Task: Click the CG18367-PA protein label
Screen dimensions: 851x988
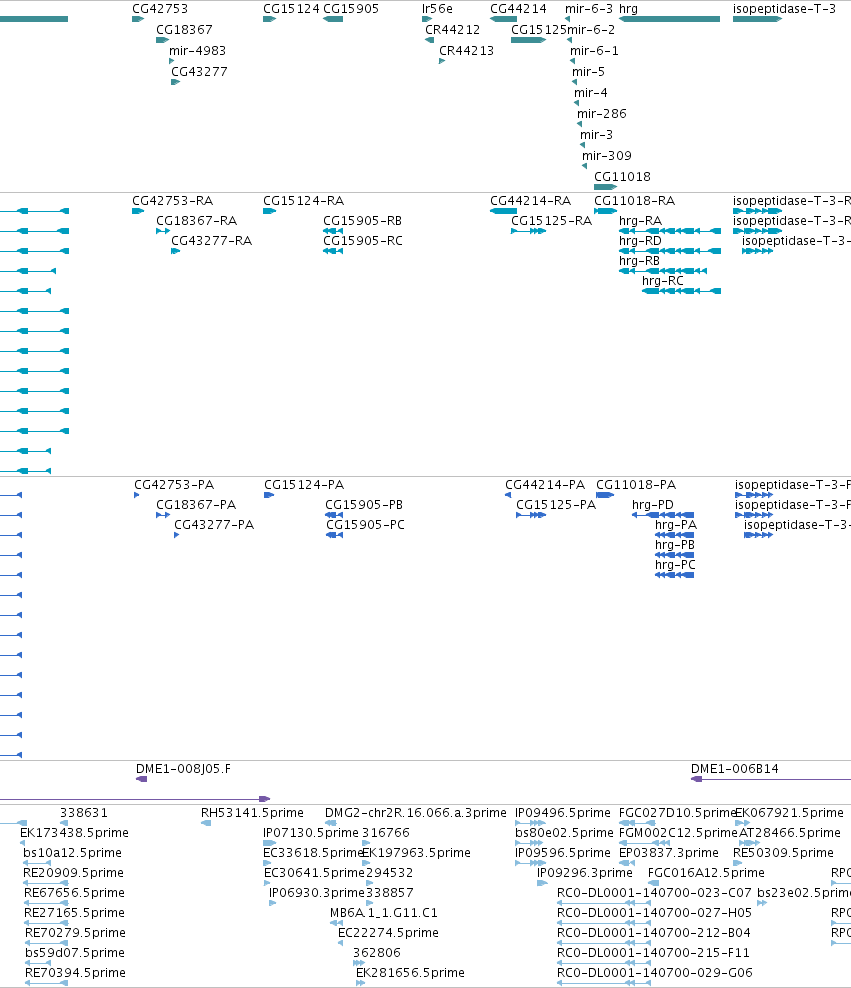Action: (x=196, y=505)
